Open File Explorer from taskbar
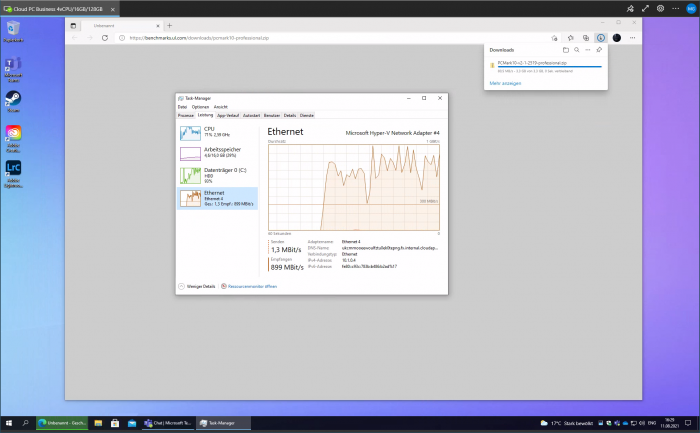The image size is (700, 433). (98, 423)
